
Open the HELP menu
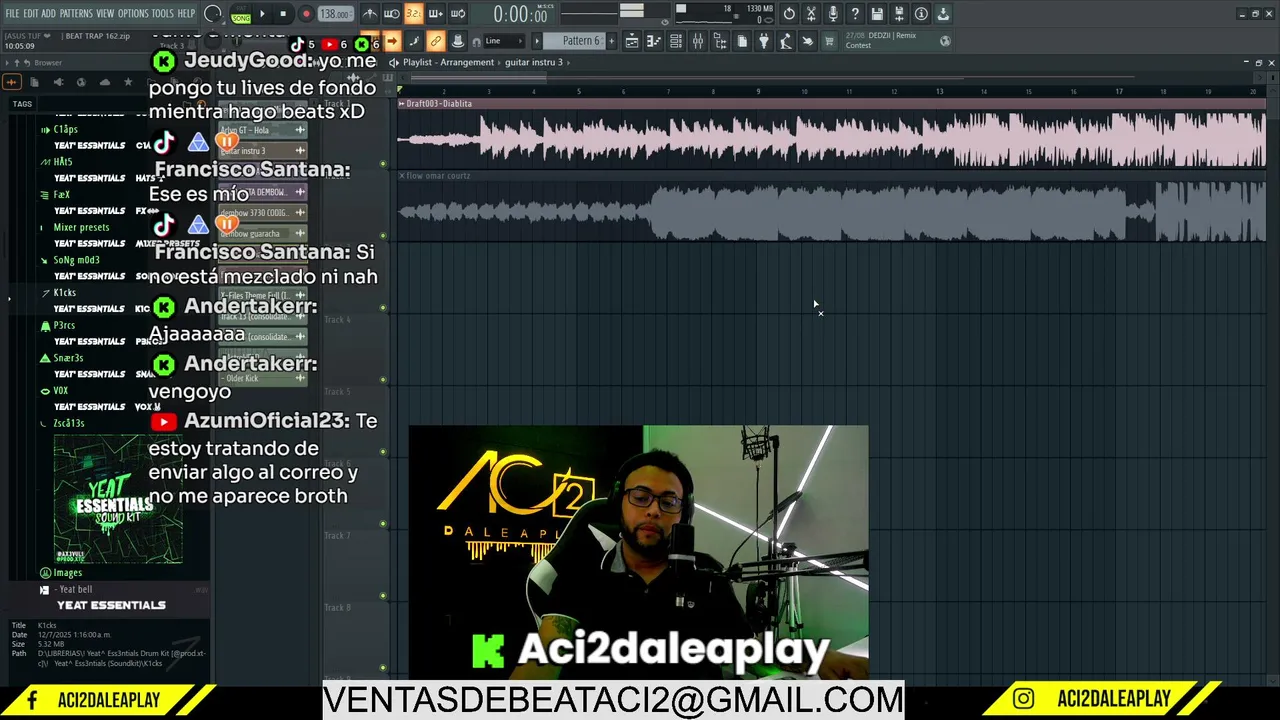(186, 14)
